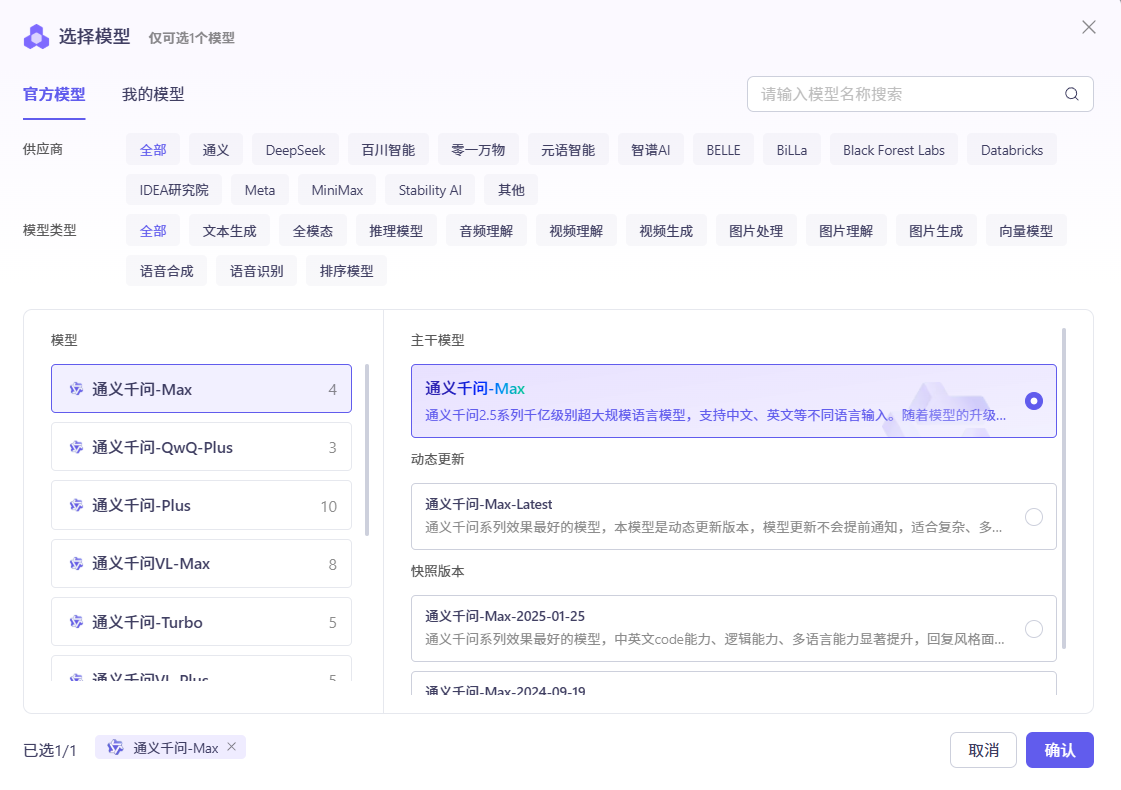Select model type 文本生成
The image size is (1121, 790).
coord(229,230)
